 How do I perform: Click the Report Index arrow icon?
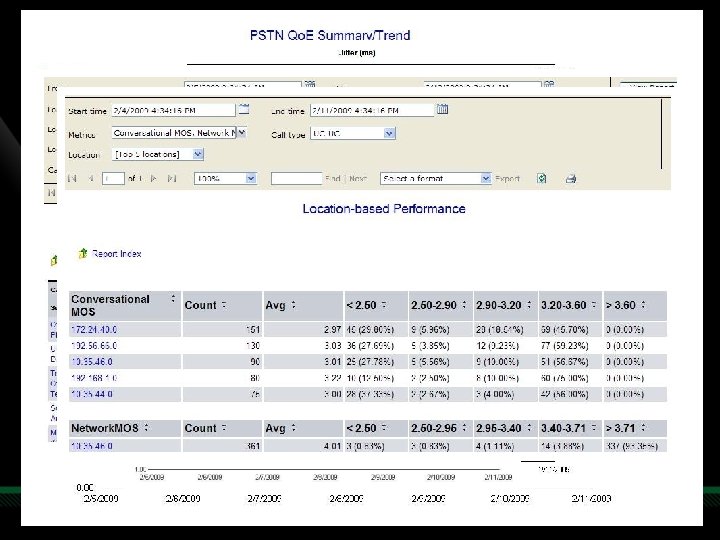coord(83,253)
